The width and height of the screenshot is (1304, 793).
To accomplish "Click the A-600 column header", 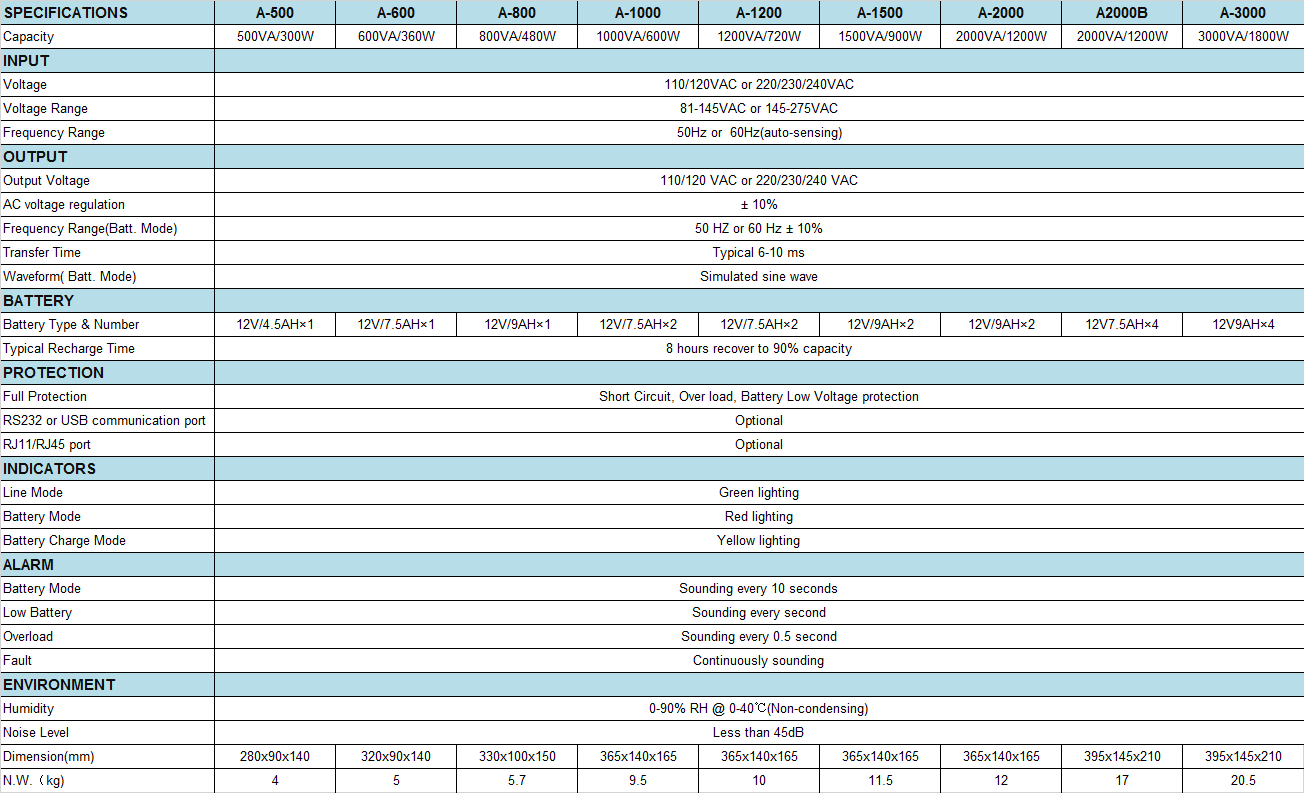I will pyautogui.click(x=396, y=13).
